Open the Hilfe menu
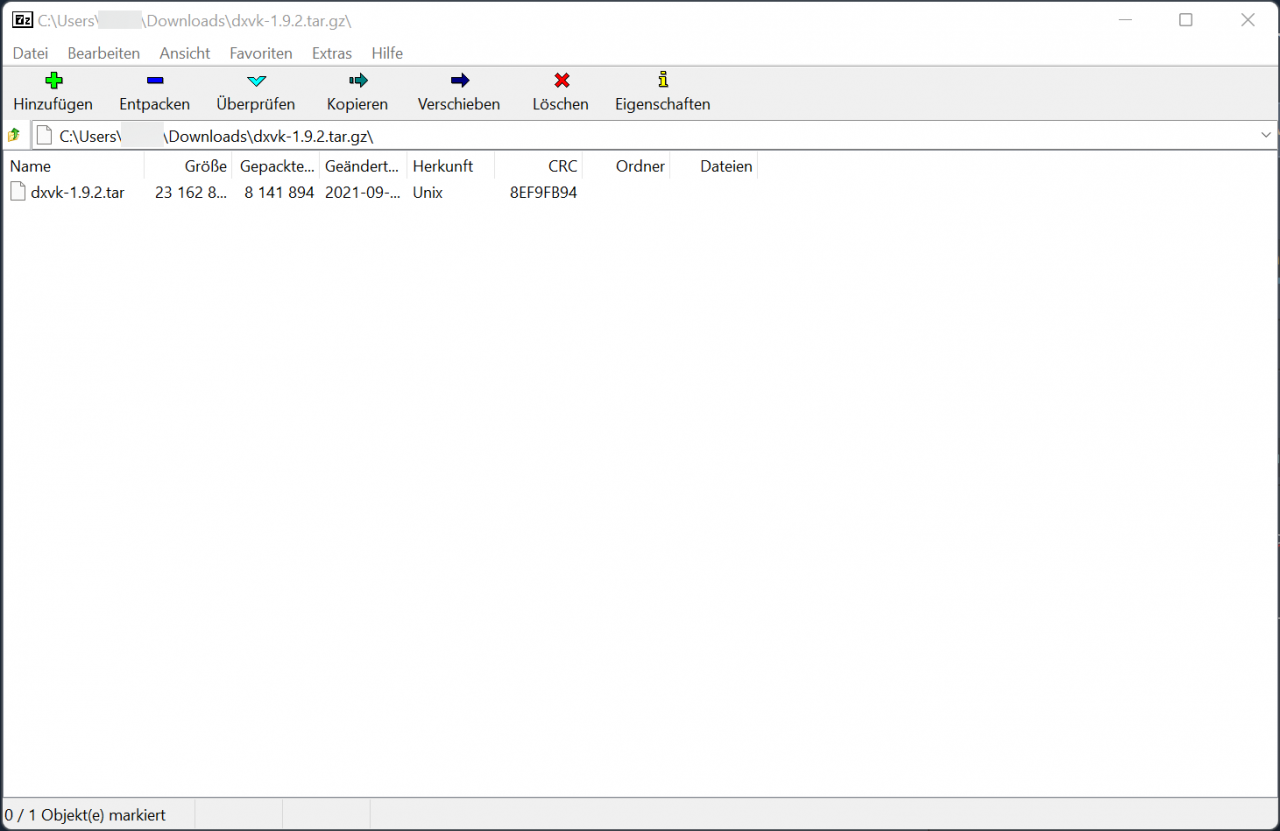This screenshot has width=1280, height=831. coord(387,53)
